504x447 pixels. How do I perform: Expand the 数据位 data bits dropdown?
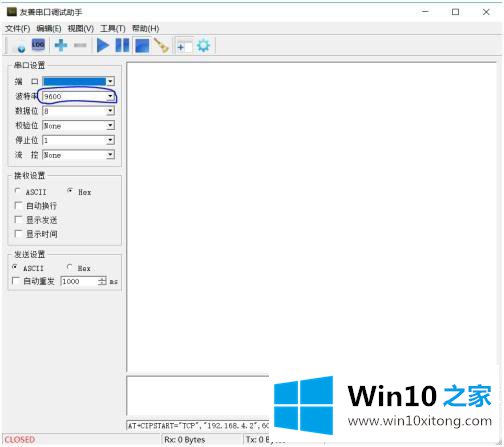point(110,111)
